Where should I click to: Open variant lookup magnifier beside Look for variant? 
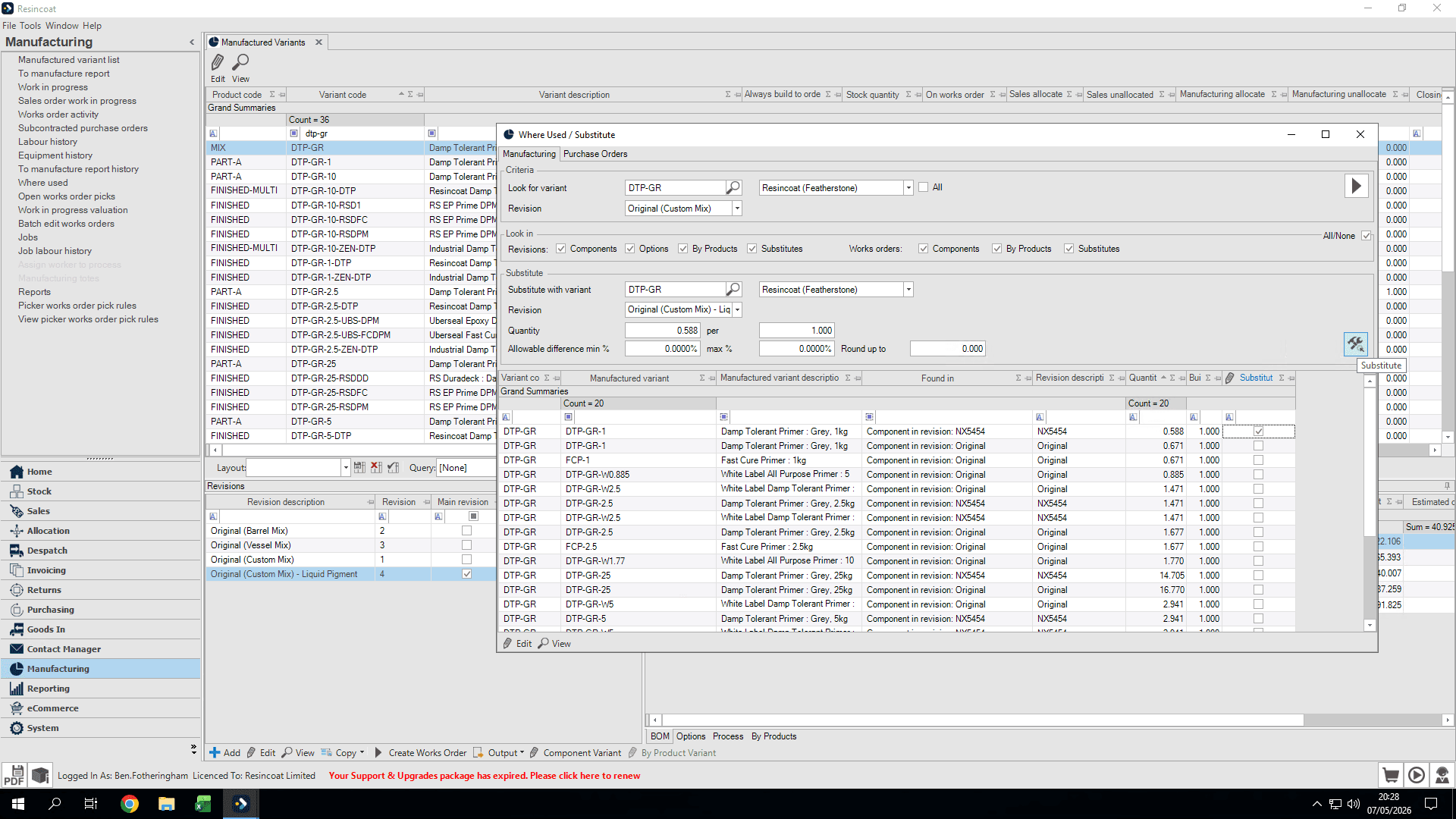[x=733, y=187]
